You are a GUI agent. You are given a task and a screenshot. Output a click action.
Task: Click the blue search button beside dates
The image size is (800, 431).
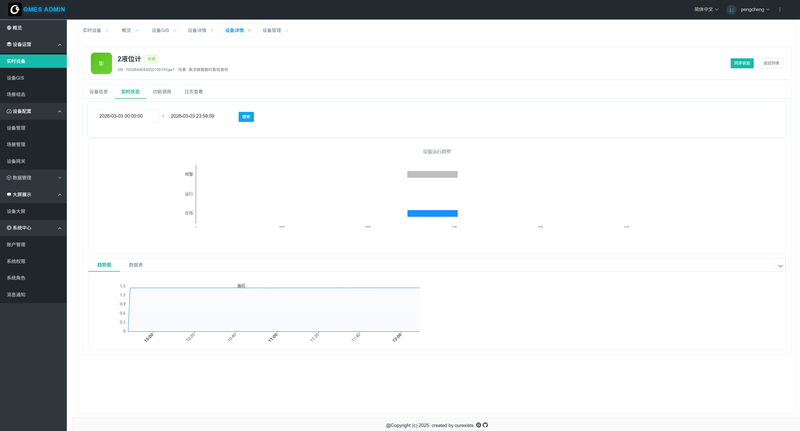pos(246,117)
